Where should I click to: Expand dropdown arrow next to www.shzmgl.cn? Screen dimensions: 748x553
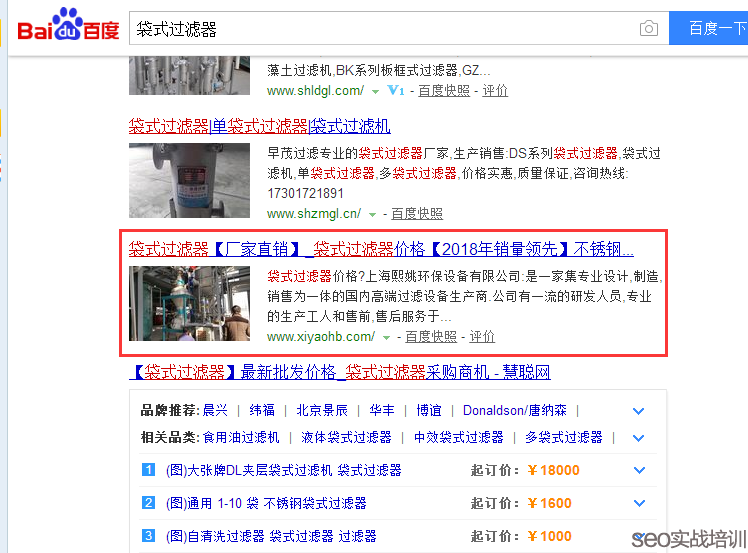coord(372,214)
